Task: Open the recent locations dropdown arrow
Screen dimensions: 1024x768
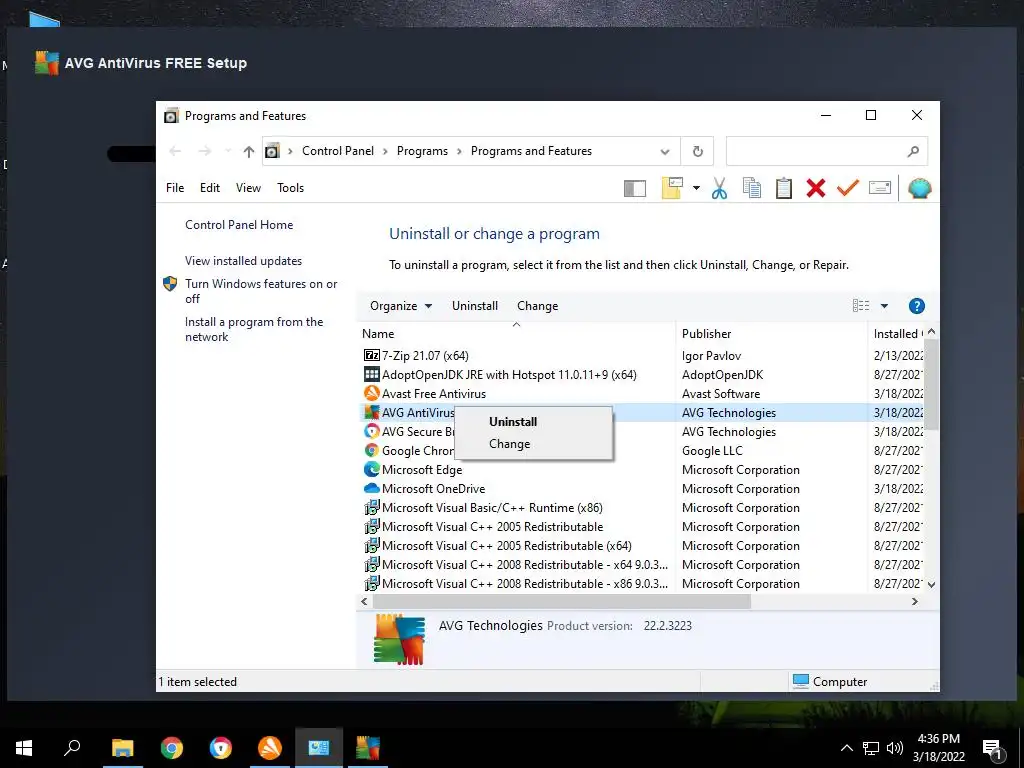Action: [x=227, y=152]
